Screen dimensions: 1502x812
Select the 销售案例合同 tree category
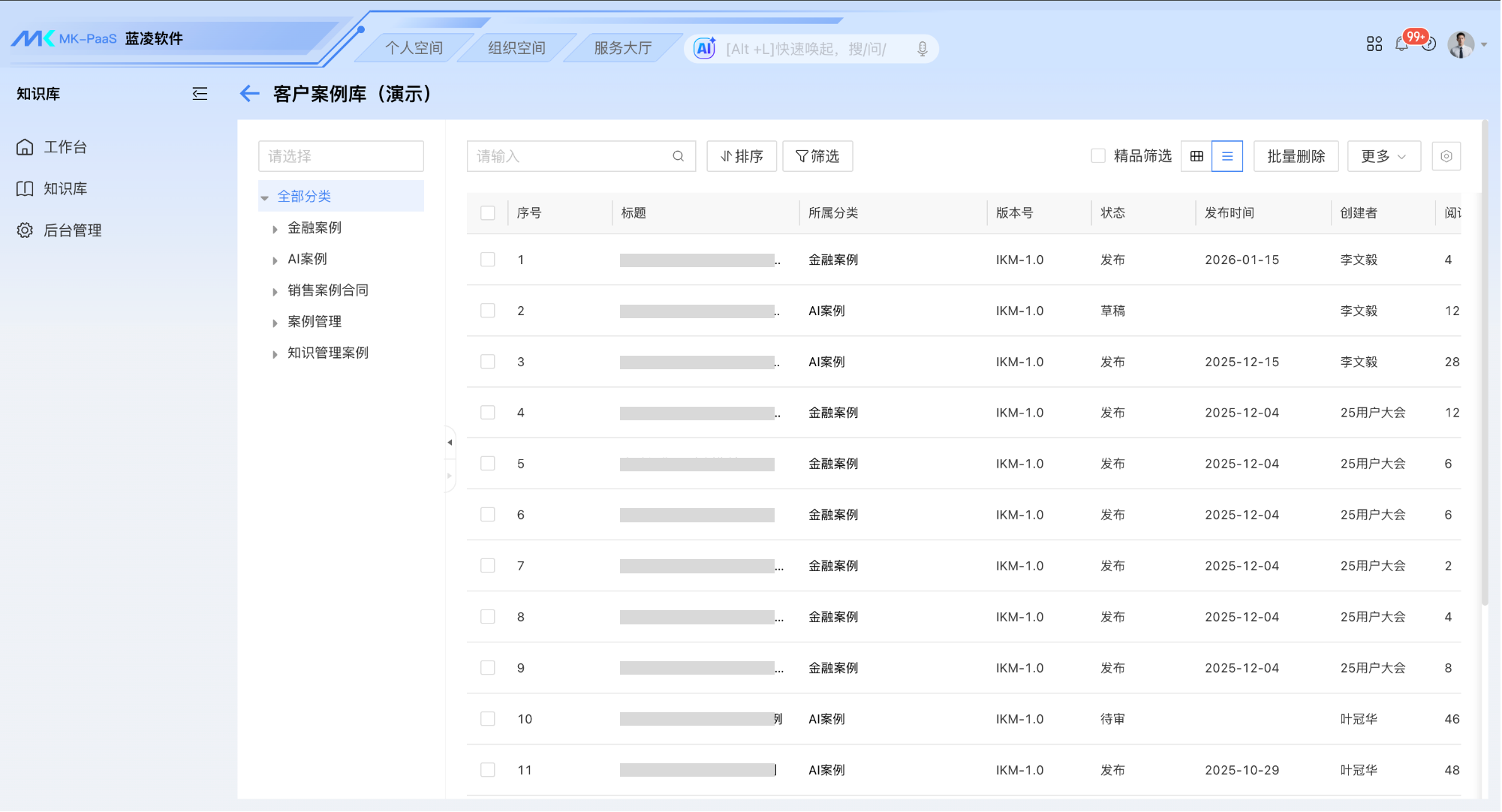(328, 290)
